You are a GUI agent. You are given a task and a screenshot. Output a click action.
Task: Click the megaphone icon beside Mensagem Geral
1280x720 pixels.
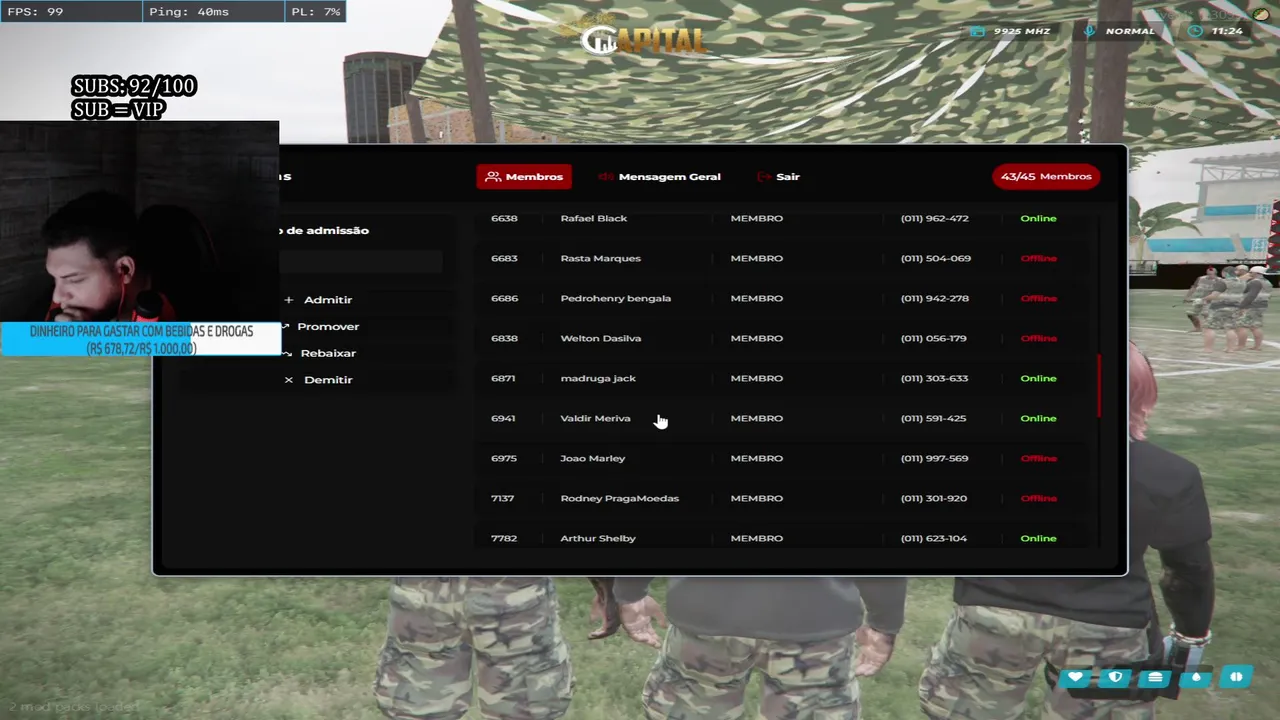(x=606, y=177)
